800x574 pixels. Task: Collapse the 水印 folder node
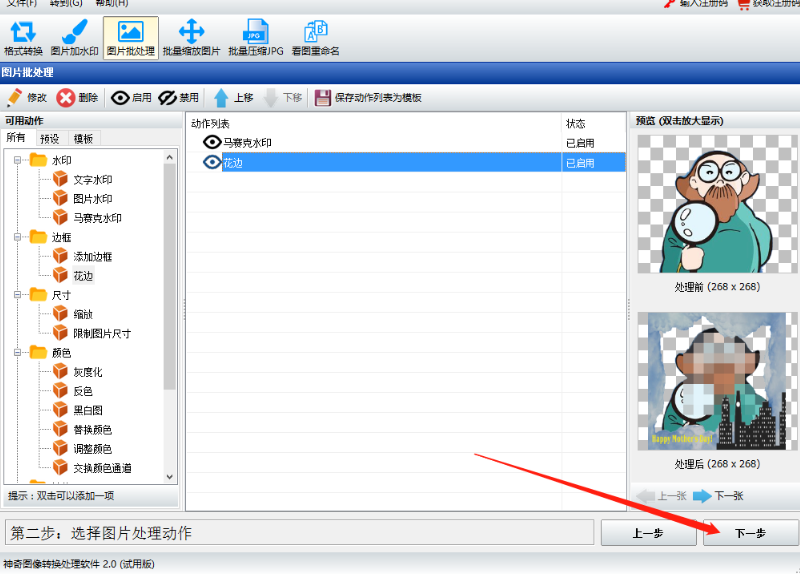pos(17,160)
